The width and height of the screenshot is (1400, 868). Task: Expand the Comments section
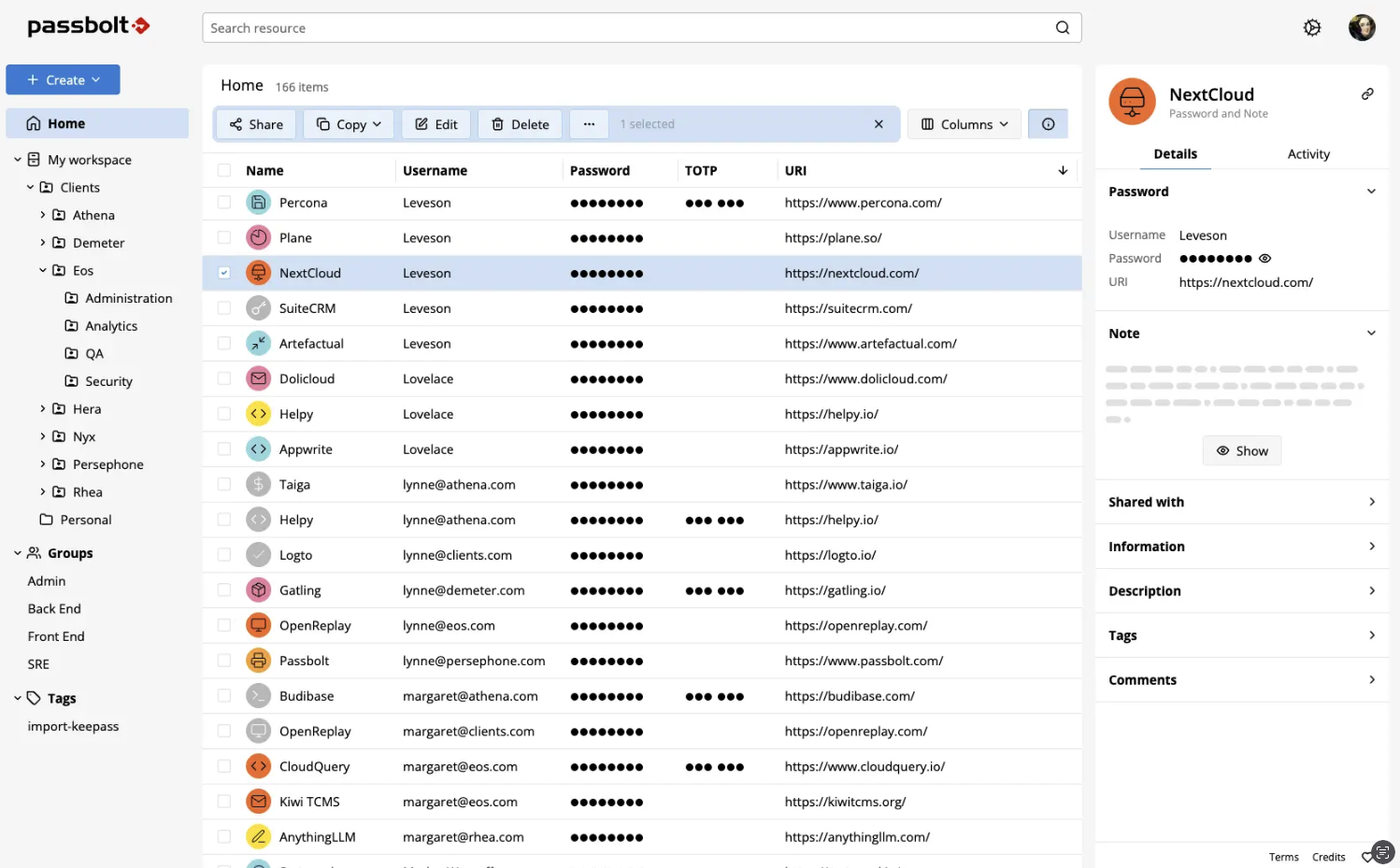(x=1241, y=680)
